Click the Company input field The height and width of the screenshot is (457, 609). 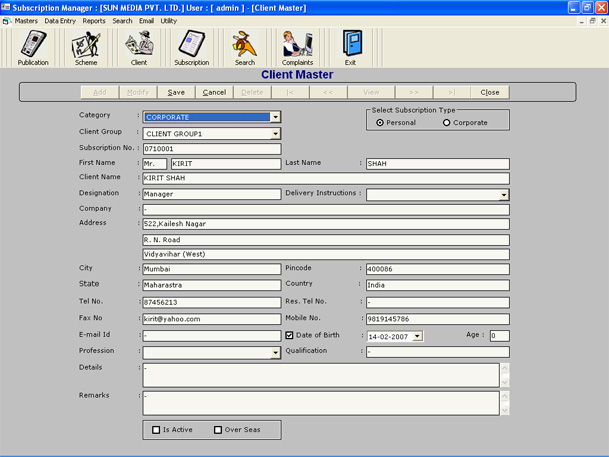[326, 210]
